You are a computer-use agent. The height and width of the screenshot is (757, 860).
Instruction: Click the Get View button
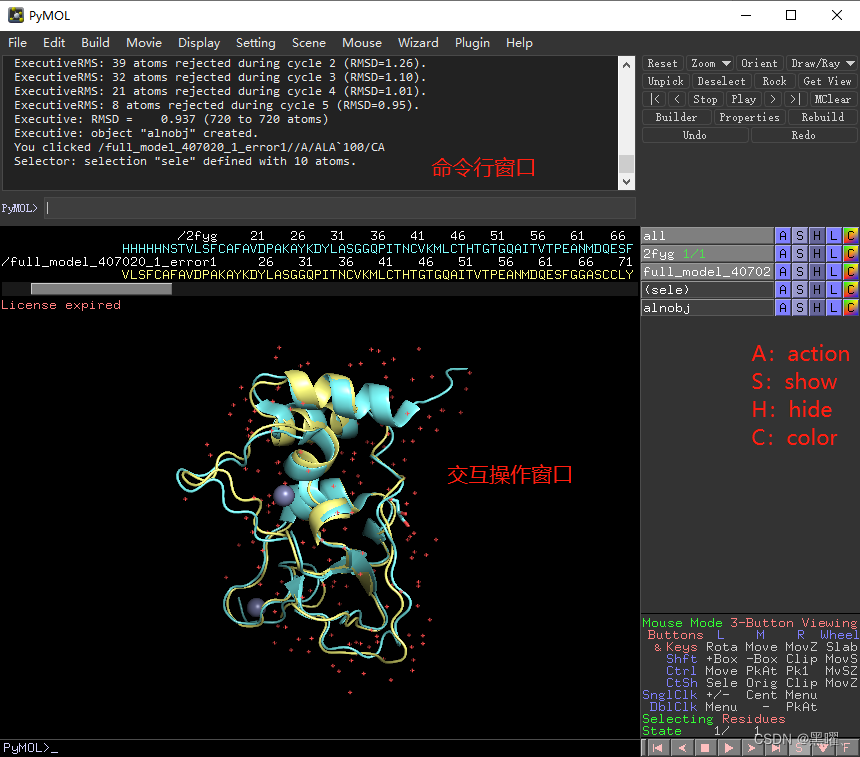click(827, 81)
